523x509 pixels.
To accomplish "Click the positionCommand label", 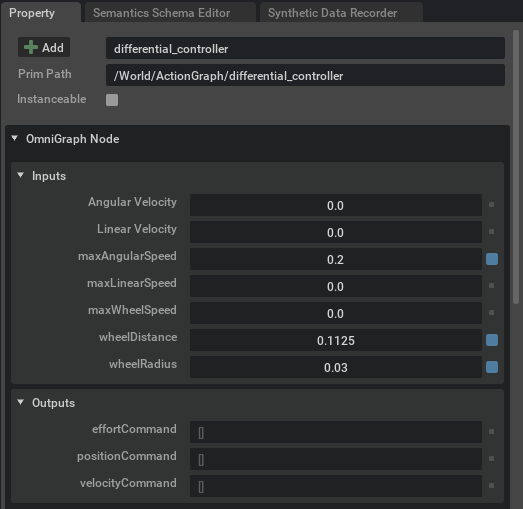I will (x=127, y=456).
